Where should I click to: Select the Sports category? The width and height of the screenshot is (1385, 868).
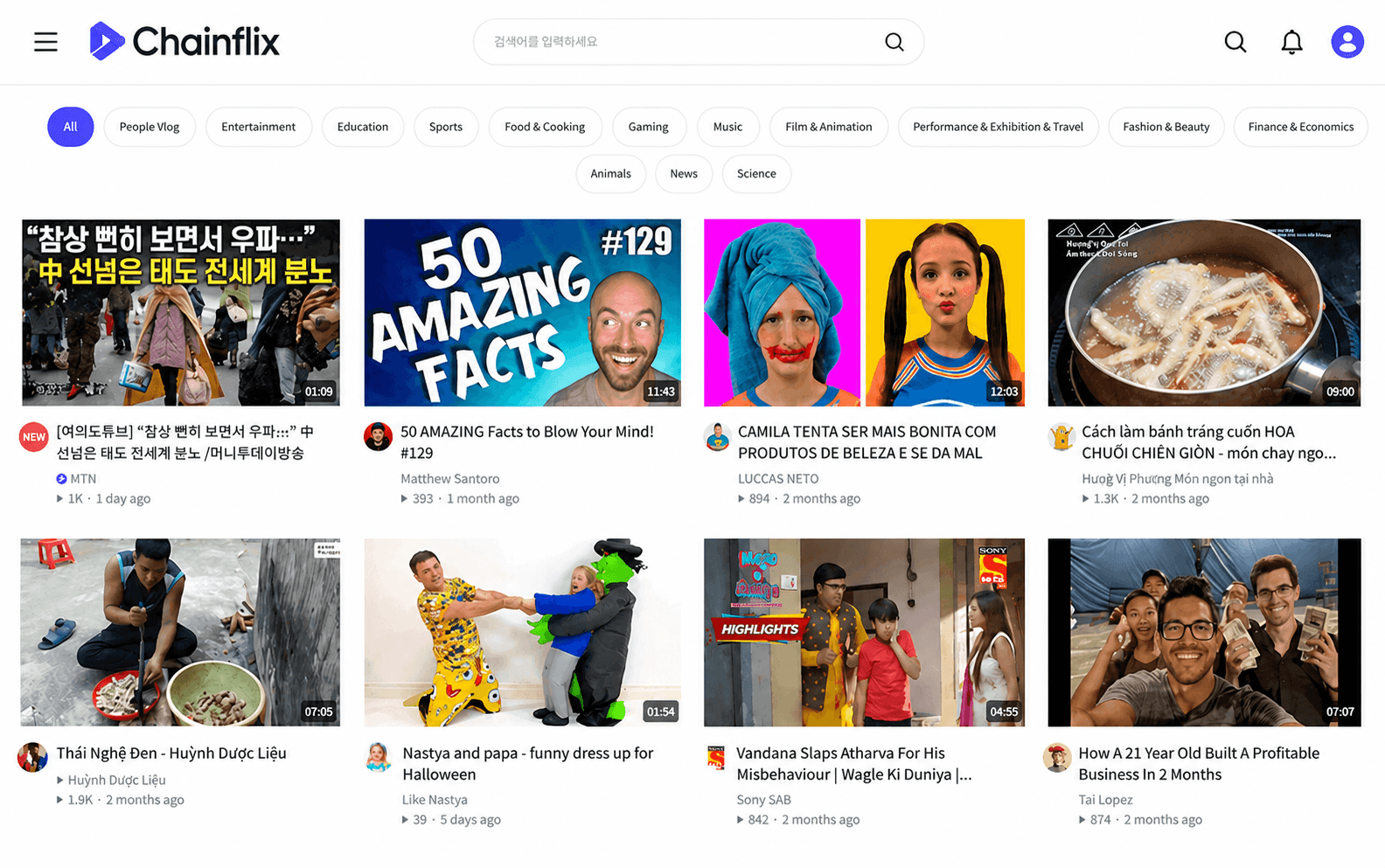tap(446, 127)
